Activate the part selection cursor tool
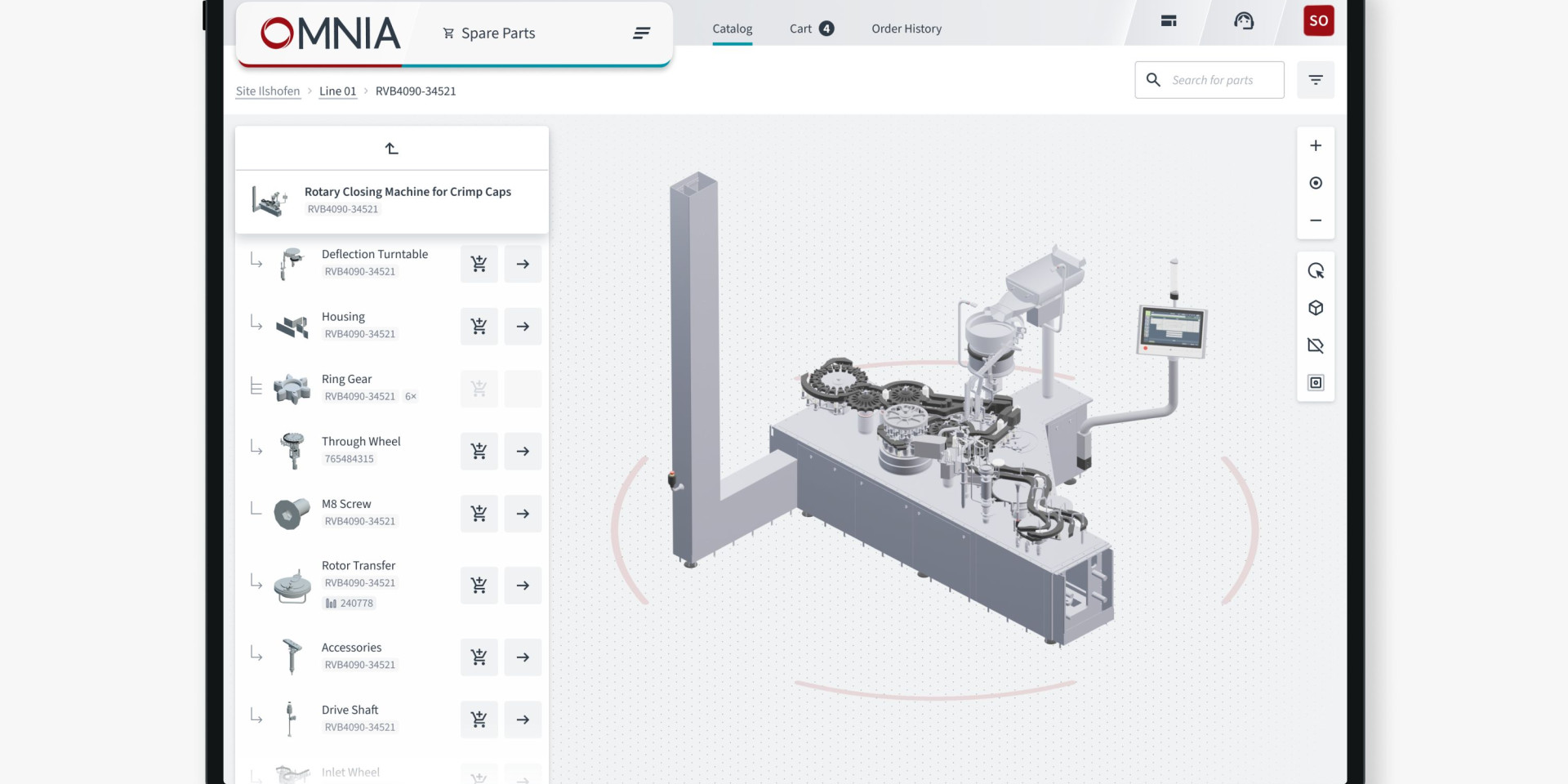1568x784 pixels. (1315, 271)
